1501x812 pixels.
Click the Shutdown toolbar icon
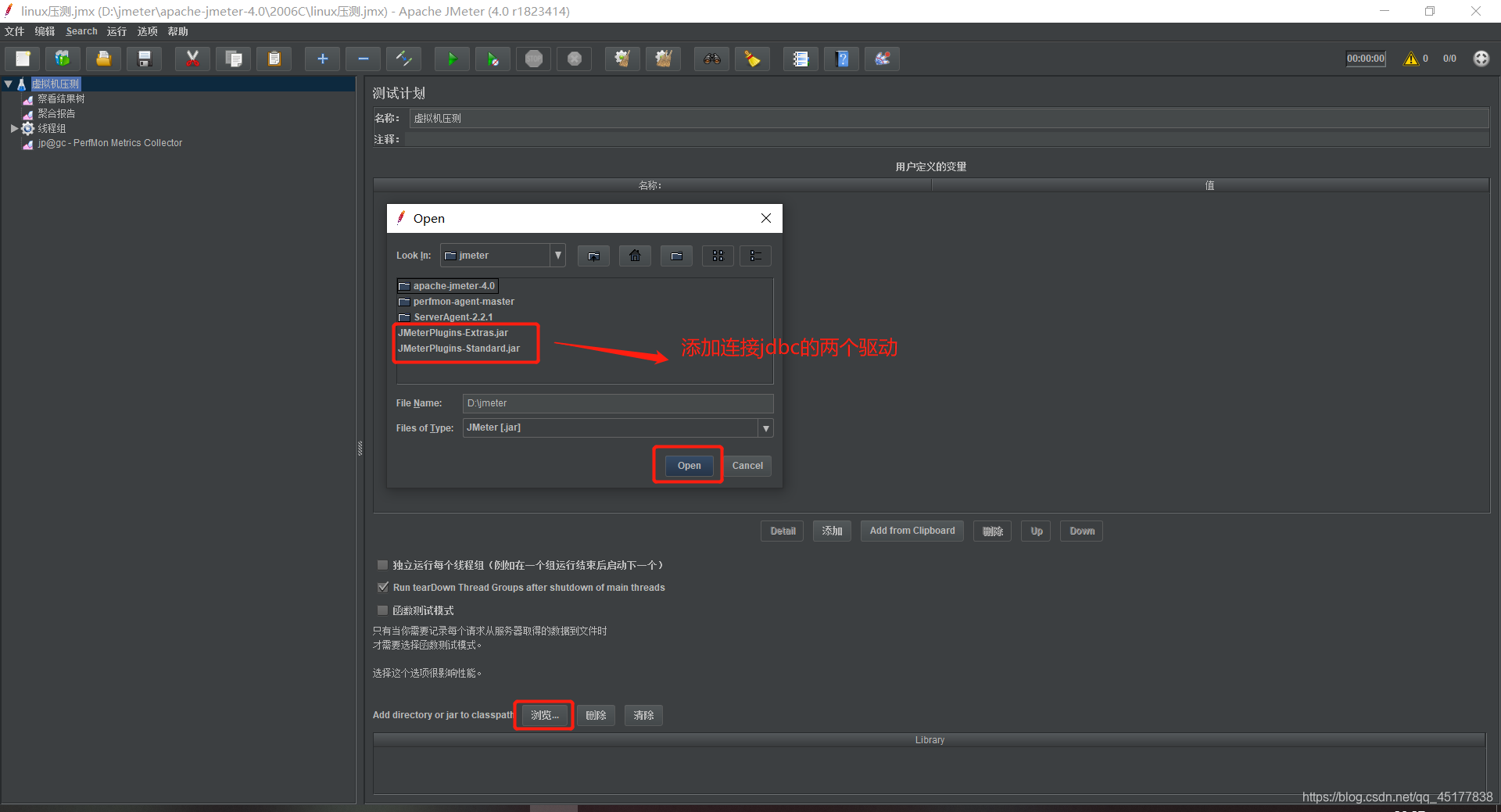[575, 59]
